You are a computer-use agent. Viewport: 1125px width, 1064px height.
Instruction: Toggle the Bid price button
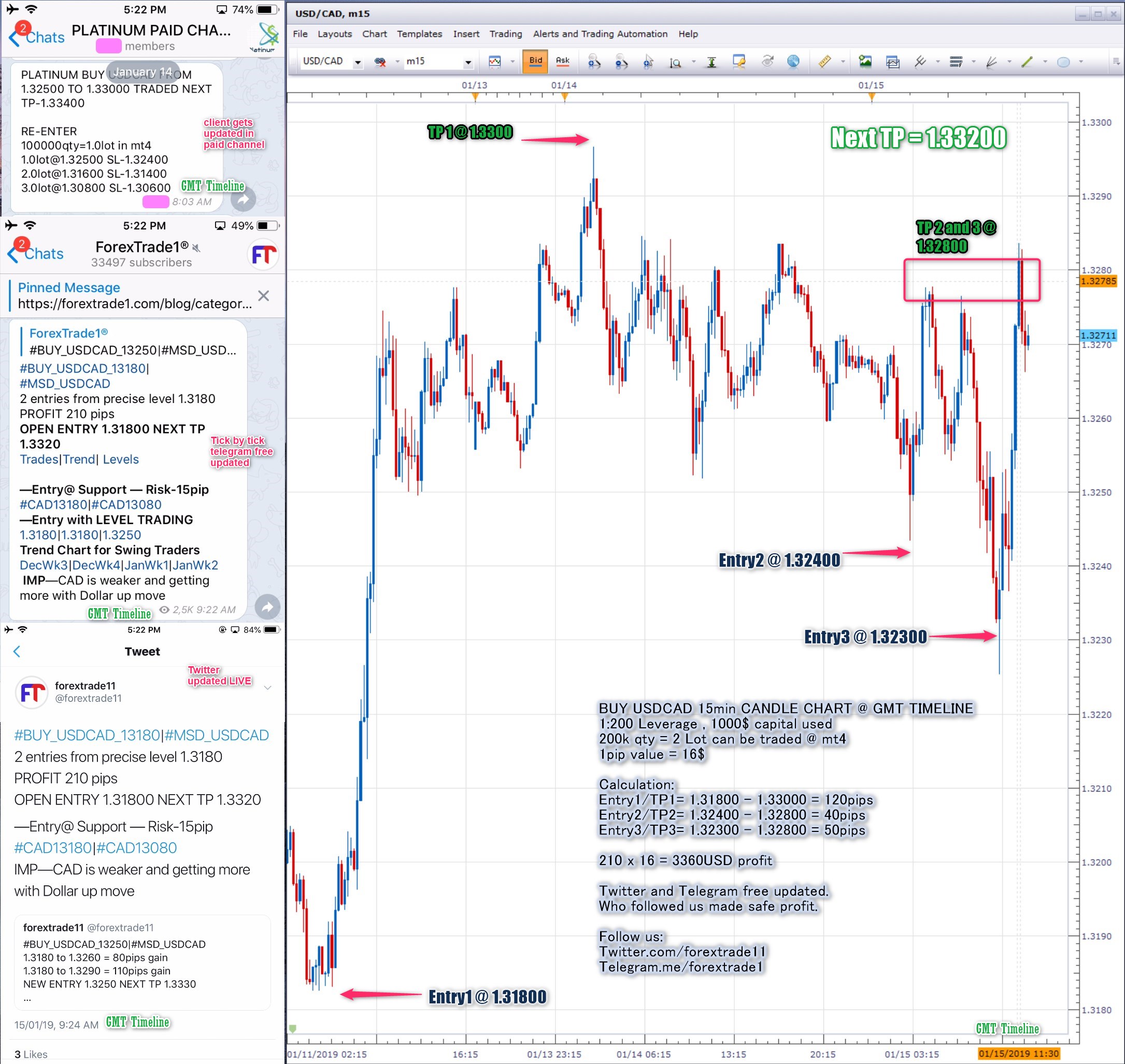coord(535,61)
